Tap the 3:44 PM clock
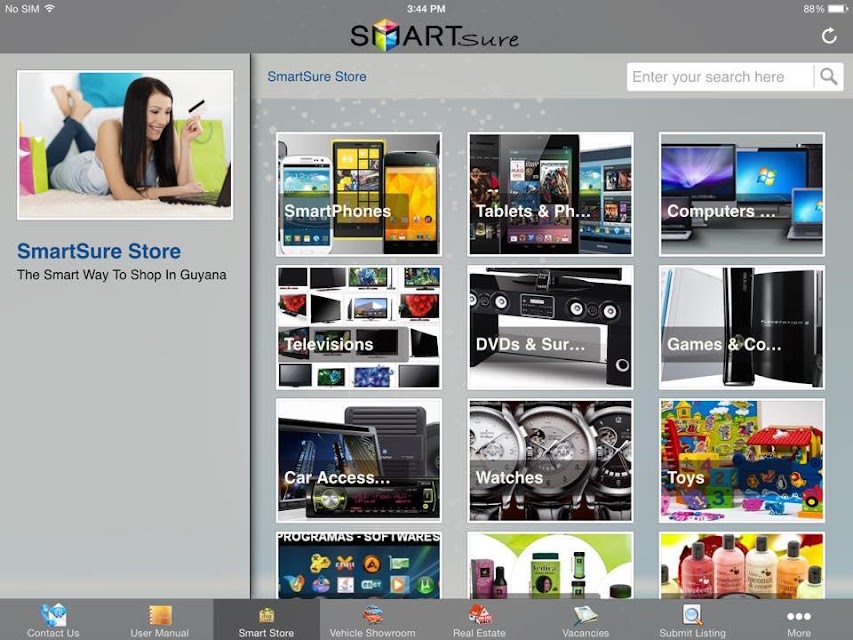This screenshot has width=853, height=640. [x=426, y=9]
